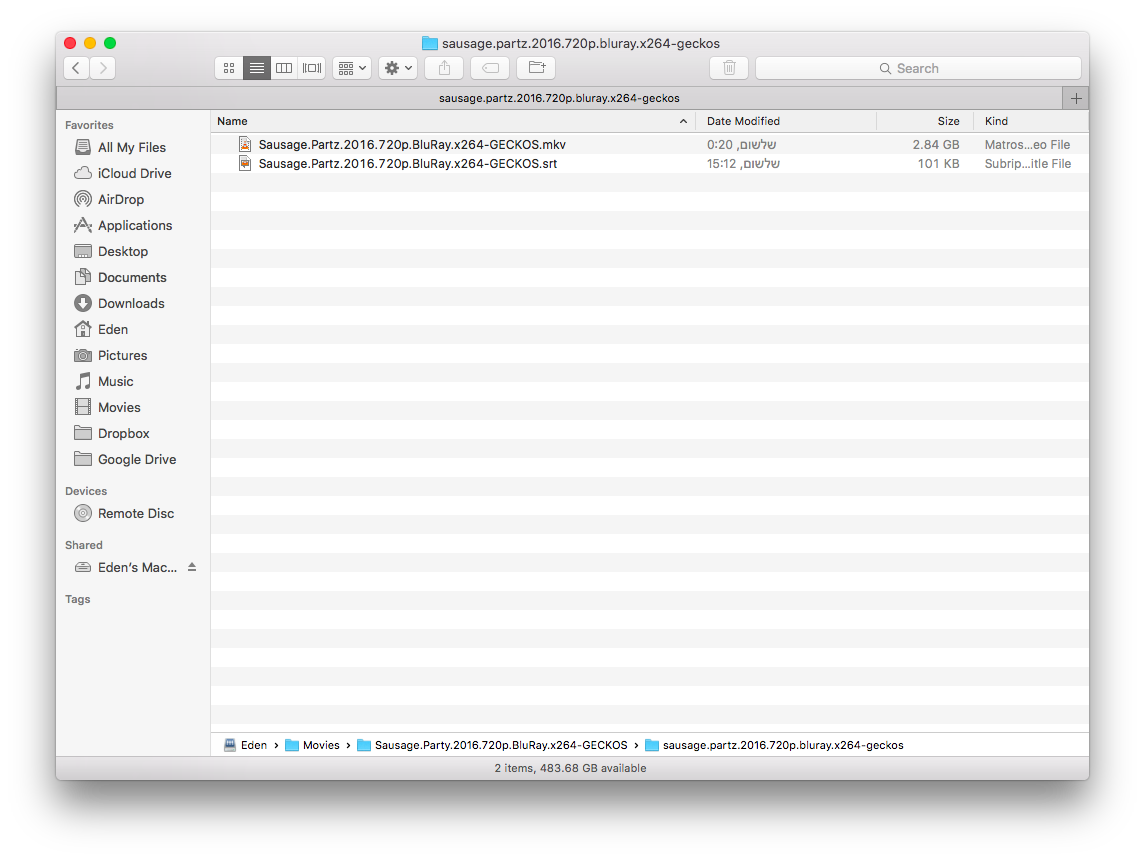Select the GECKOS.srt subtitle file row
Image resolution: width=1145 pixels, height=860 pixels.
point(650,164)
